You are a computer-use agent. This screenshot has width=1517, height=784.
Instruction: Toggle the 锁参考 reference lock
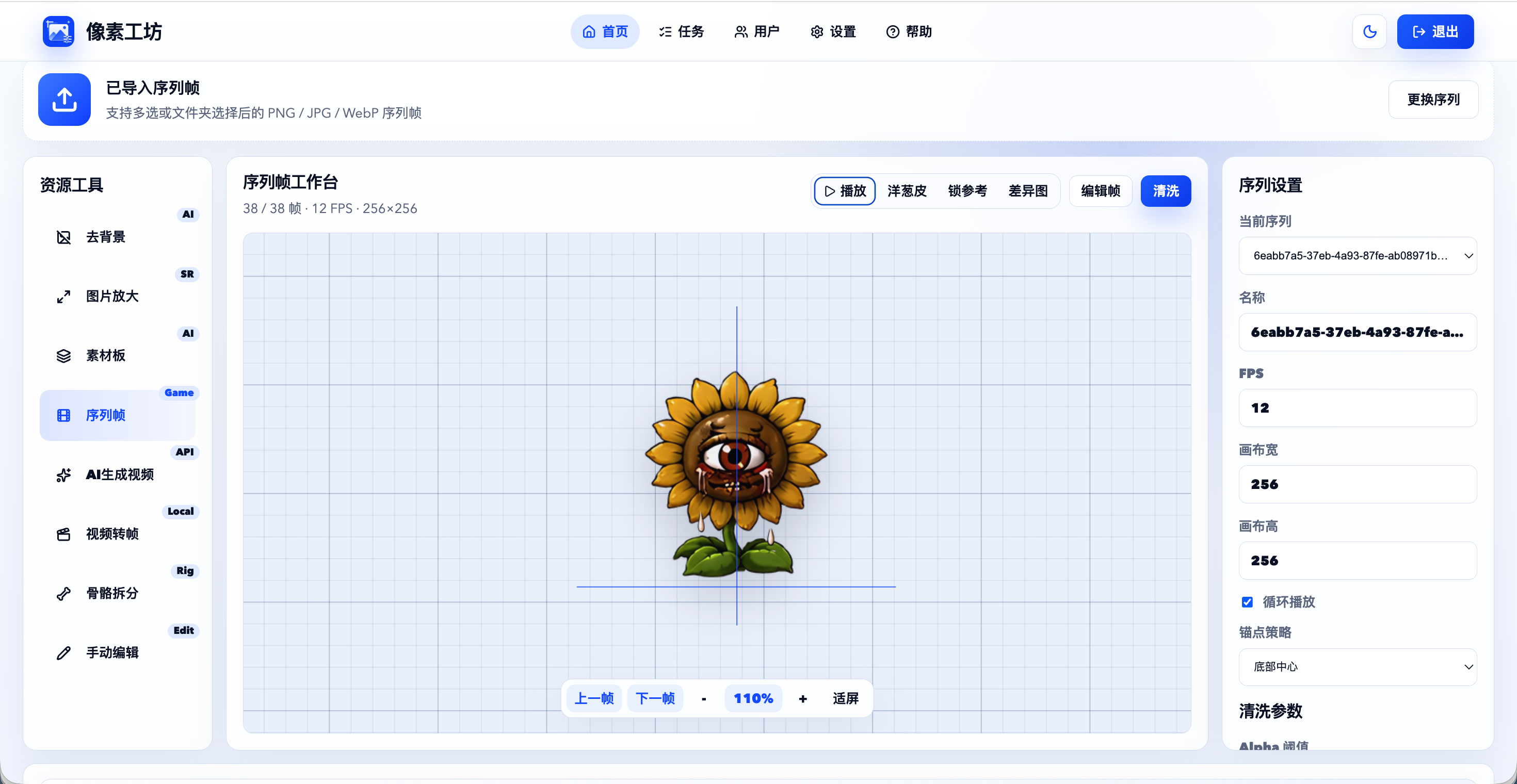[967, 191]
